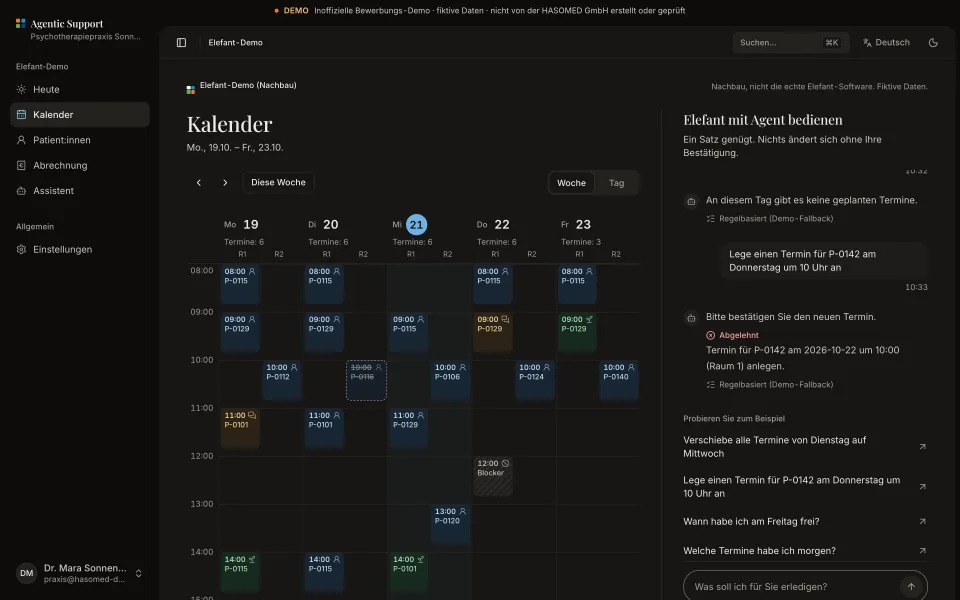
Task: Go to Abrechnung in the sidebar
Action: tap(80, 165)
